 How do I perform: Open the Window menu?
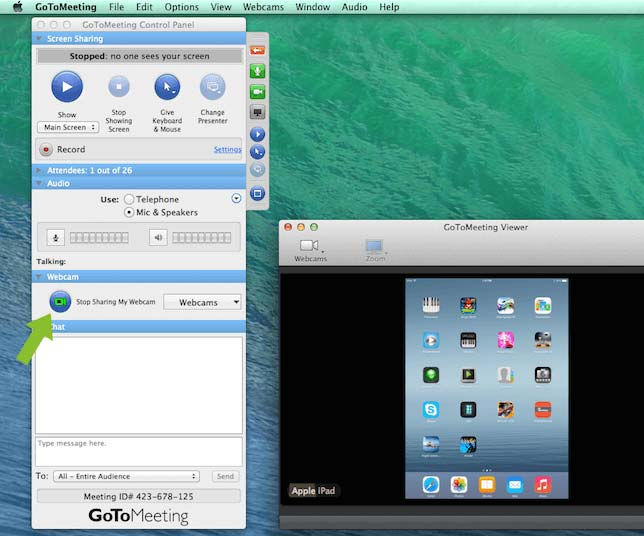pyautogui.click(x=313, y=7)
